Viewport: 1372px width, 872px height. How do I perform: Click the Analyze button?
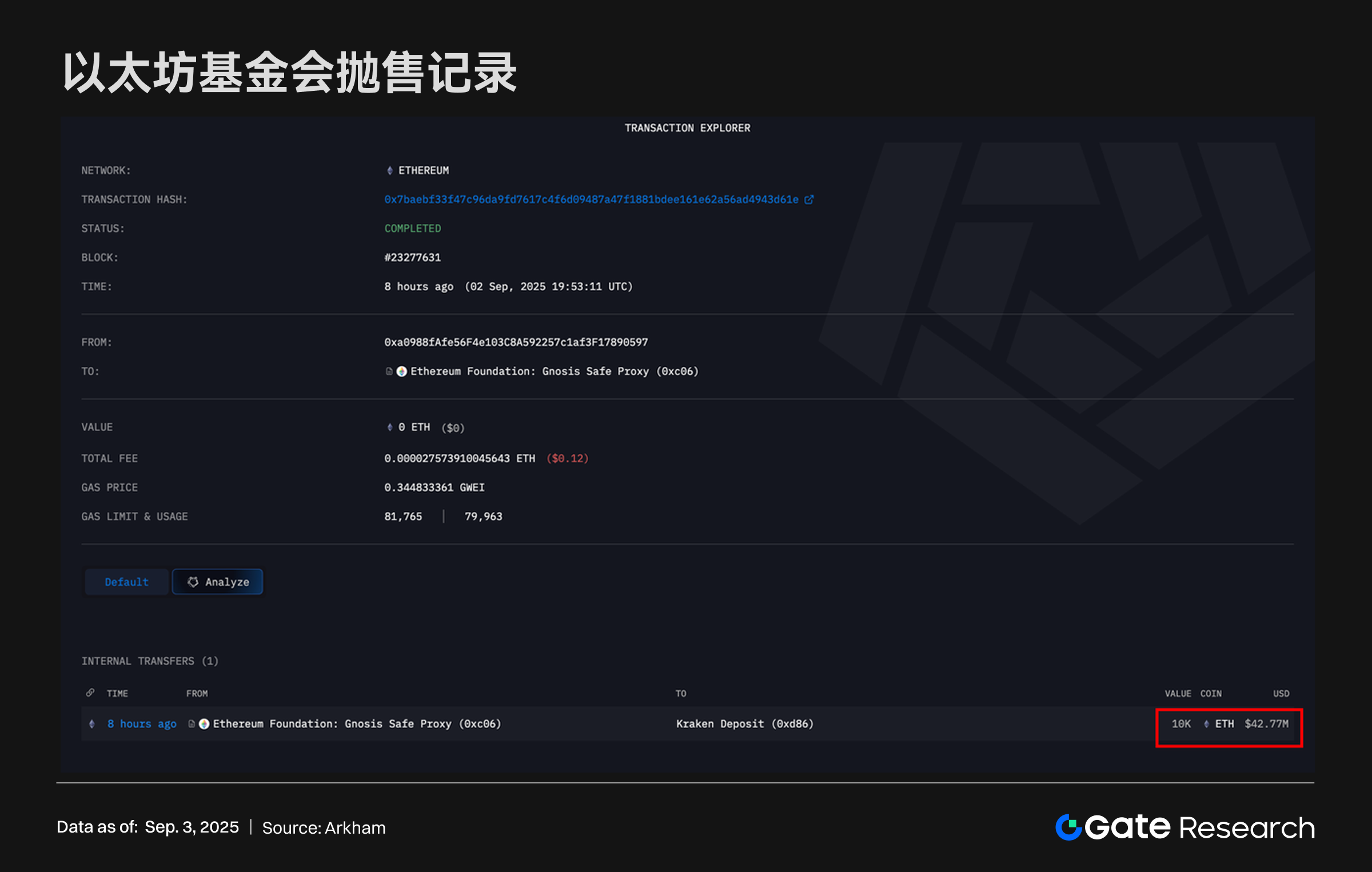218,582
